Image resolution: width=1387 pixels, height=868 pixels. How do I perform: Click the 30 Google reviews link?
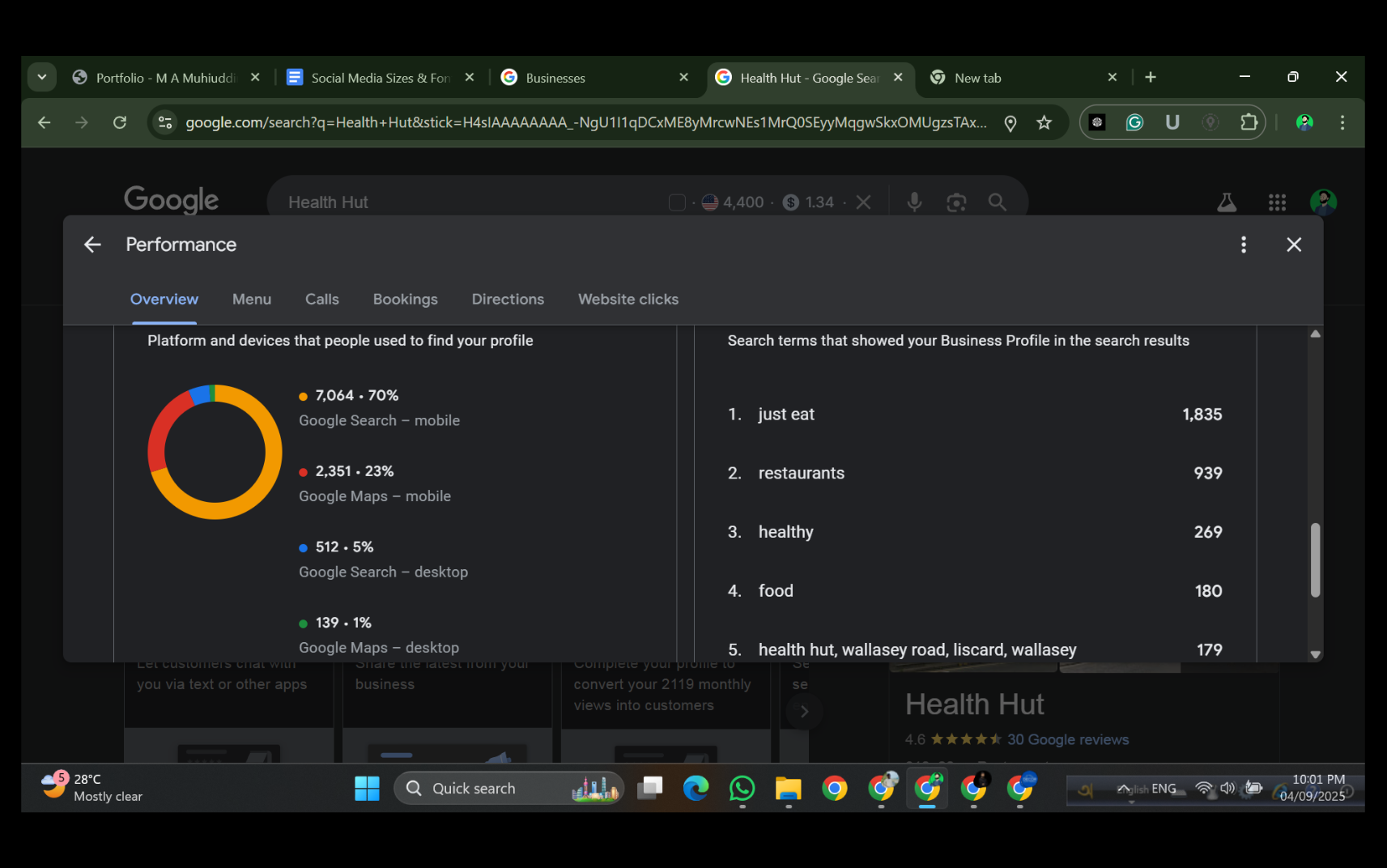click(1067, 739)
